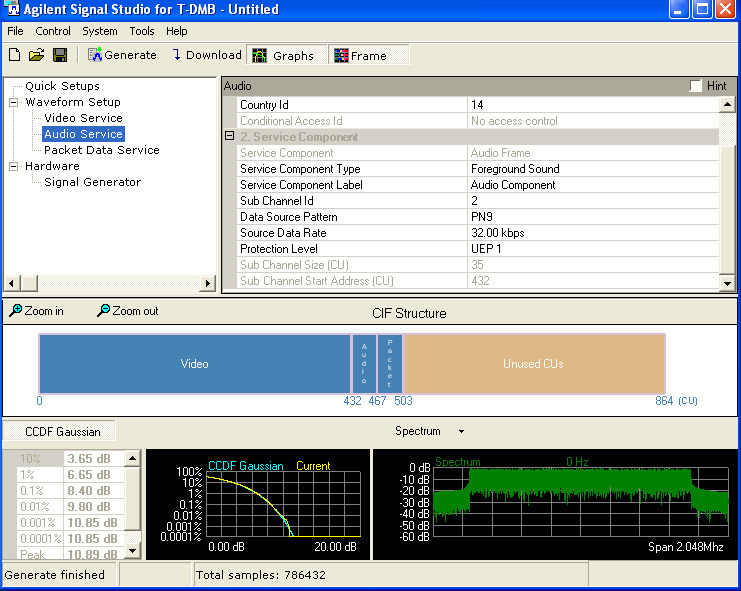Open the Frame view
741x591 pixels.
(x=369, y=55)
